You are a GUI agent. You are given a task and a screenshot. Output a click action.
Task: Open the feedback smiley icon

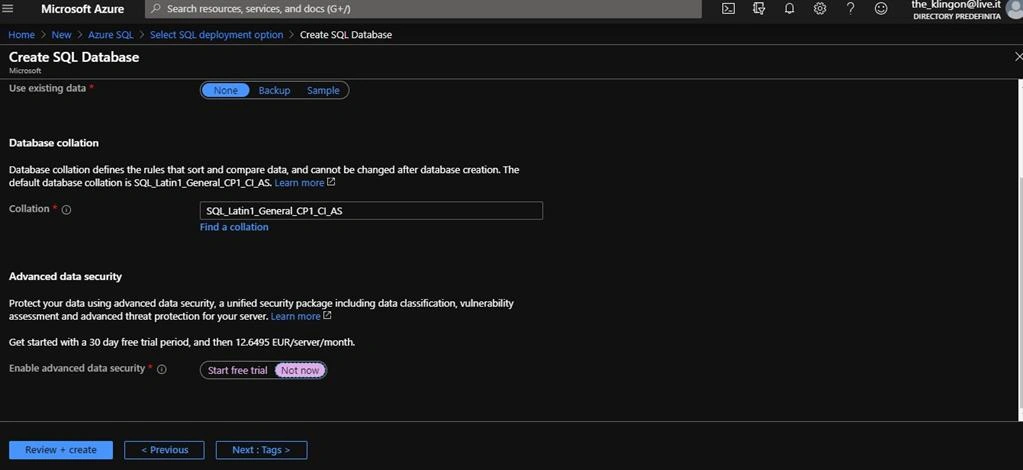pos(881,8)
